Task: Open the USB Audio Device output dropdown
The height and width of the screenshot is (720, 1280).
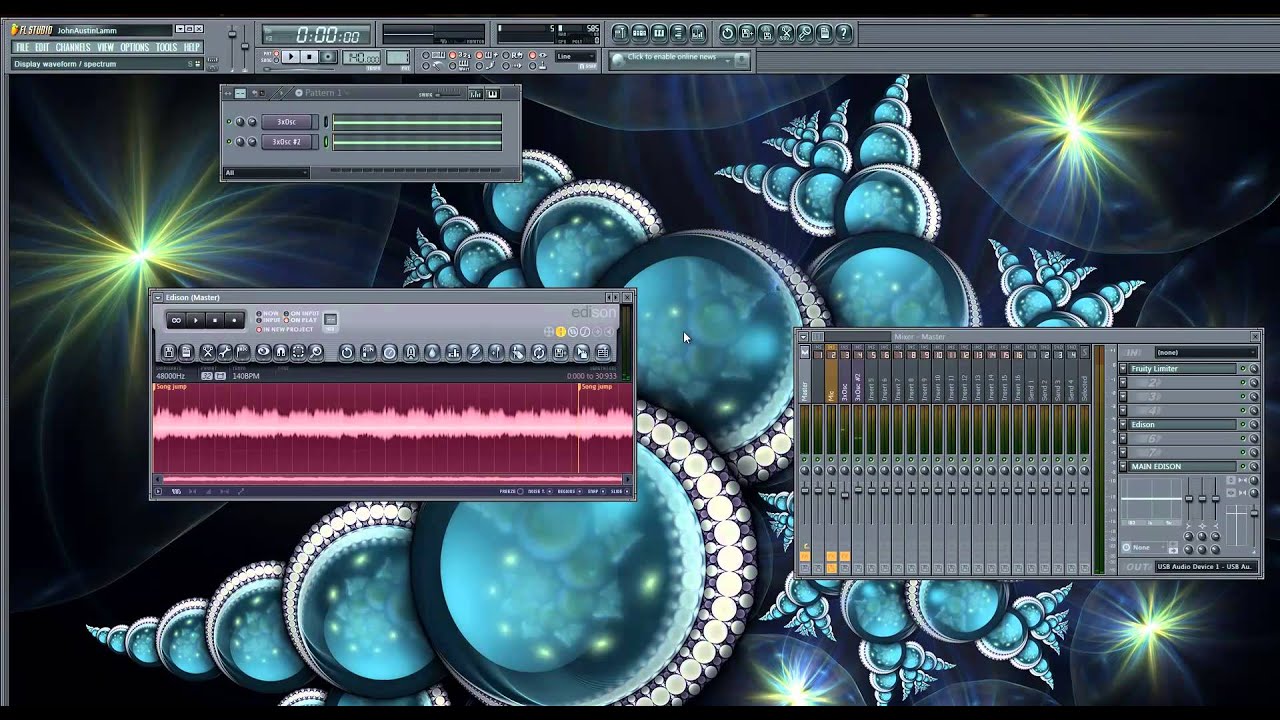Action: pos(1206,566)
